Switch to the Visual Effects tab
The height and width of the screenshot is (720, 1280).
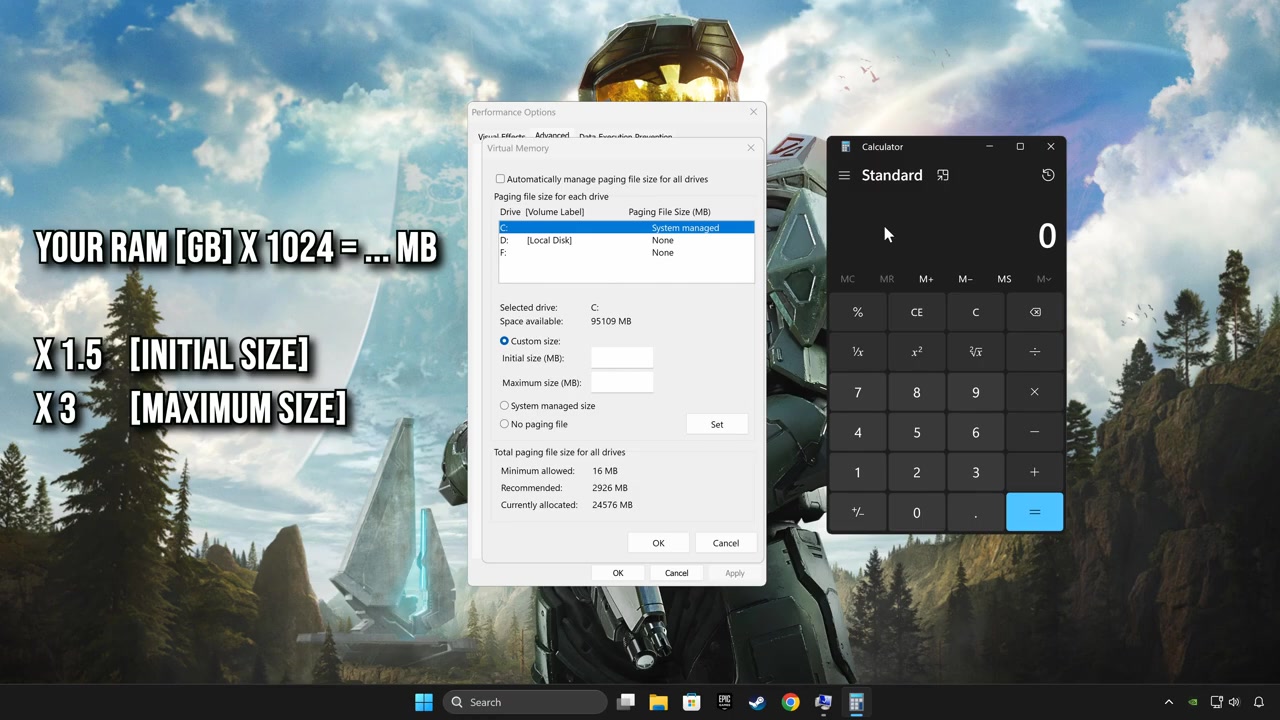(501, 137)
